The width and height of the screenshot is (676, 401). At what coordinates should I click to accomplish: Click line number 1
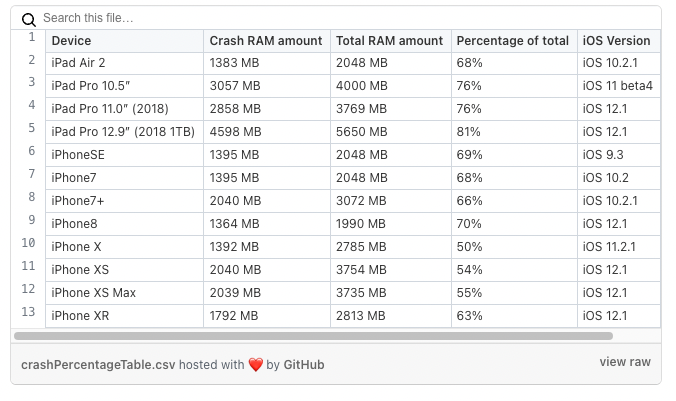click(32, 37)
